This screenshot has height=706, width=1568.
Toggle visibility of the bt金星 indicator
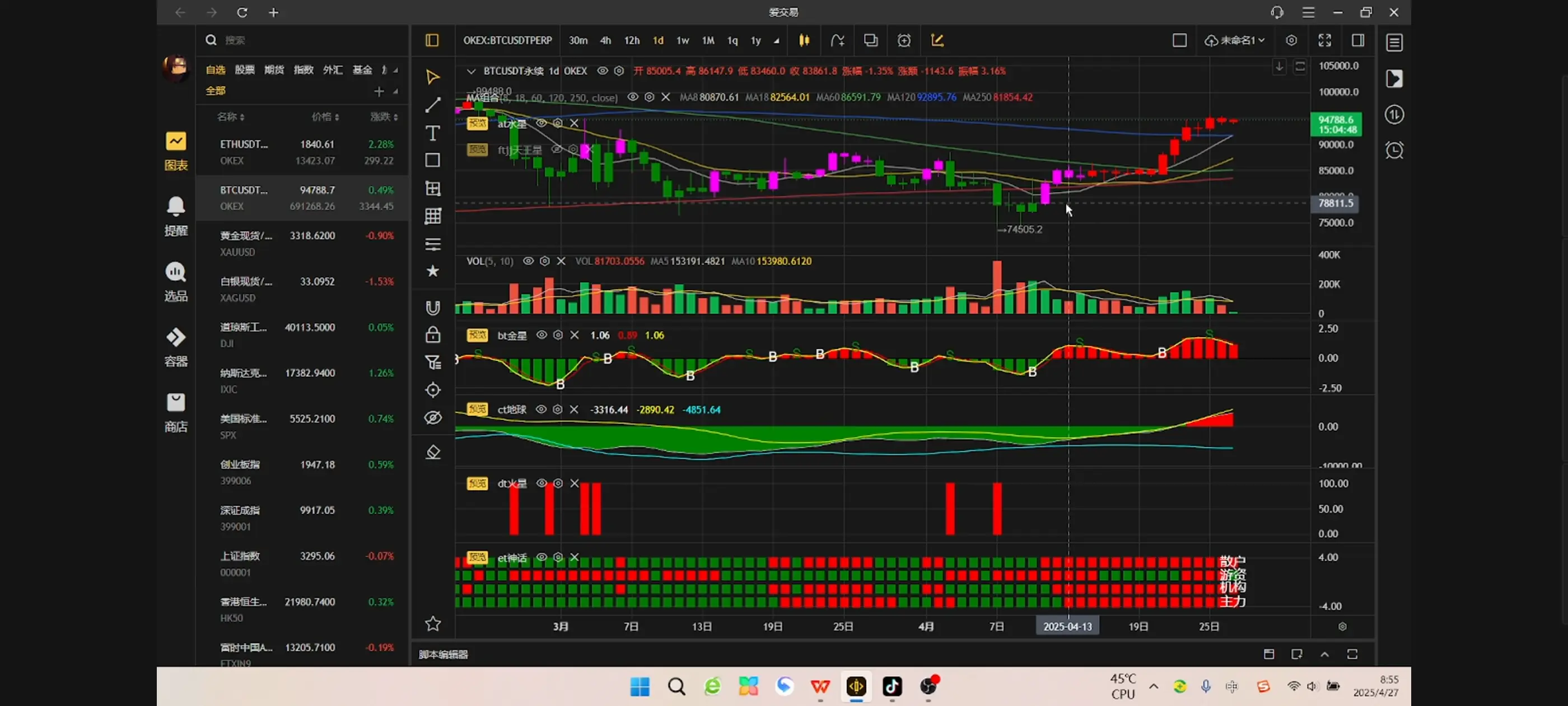(541, 335)
